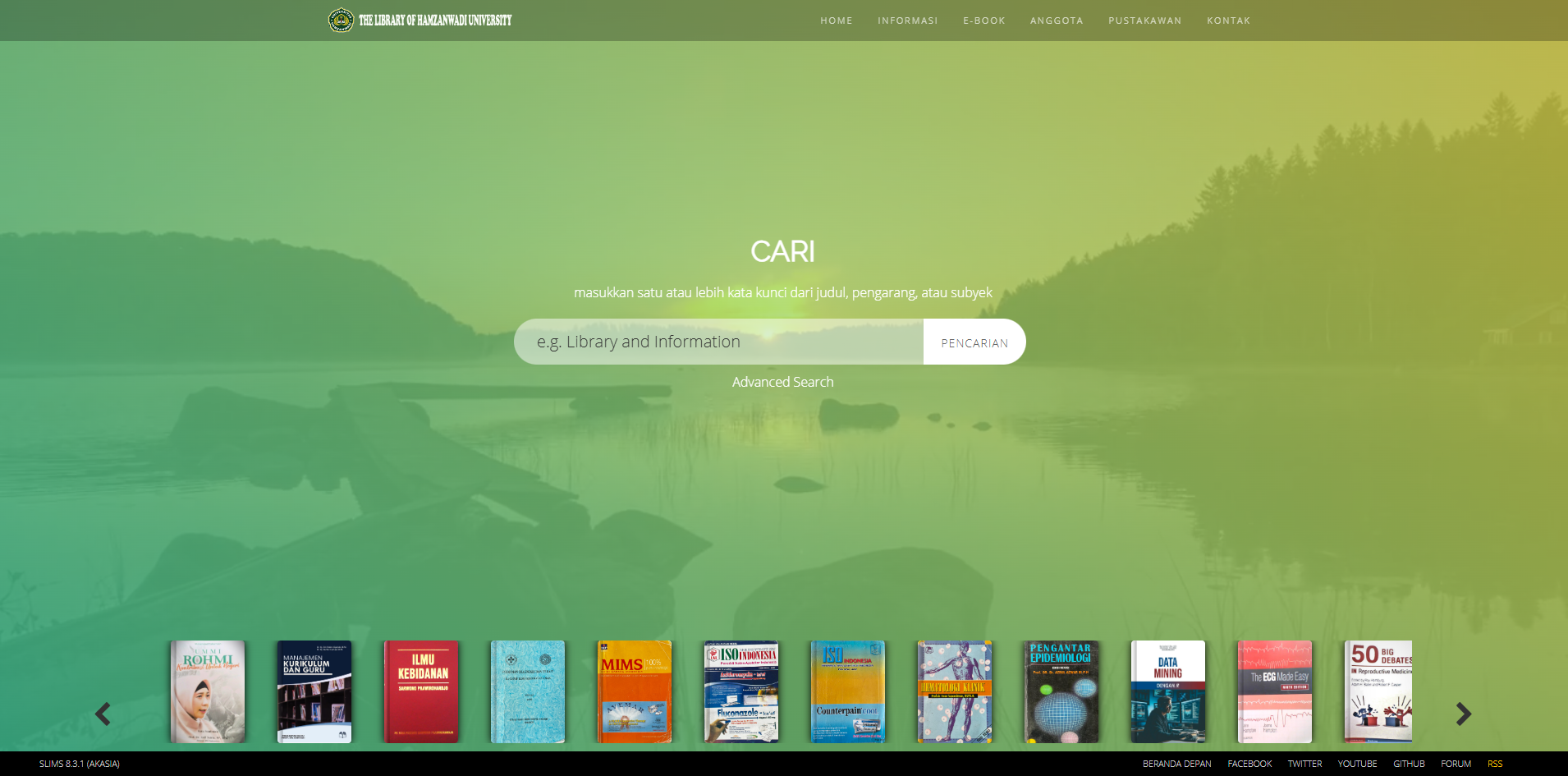
Task: Select the Manajemen Kurikulum dan Guru book
Action: [314, 691]
